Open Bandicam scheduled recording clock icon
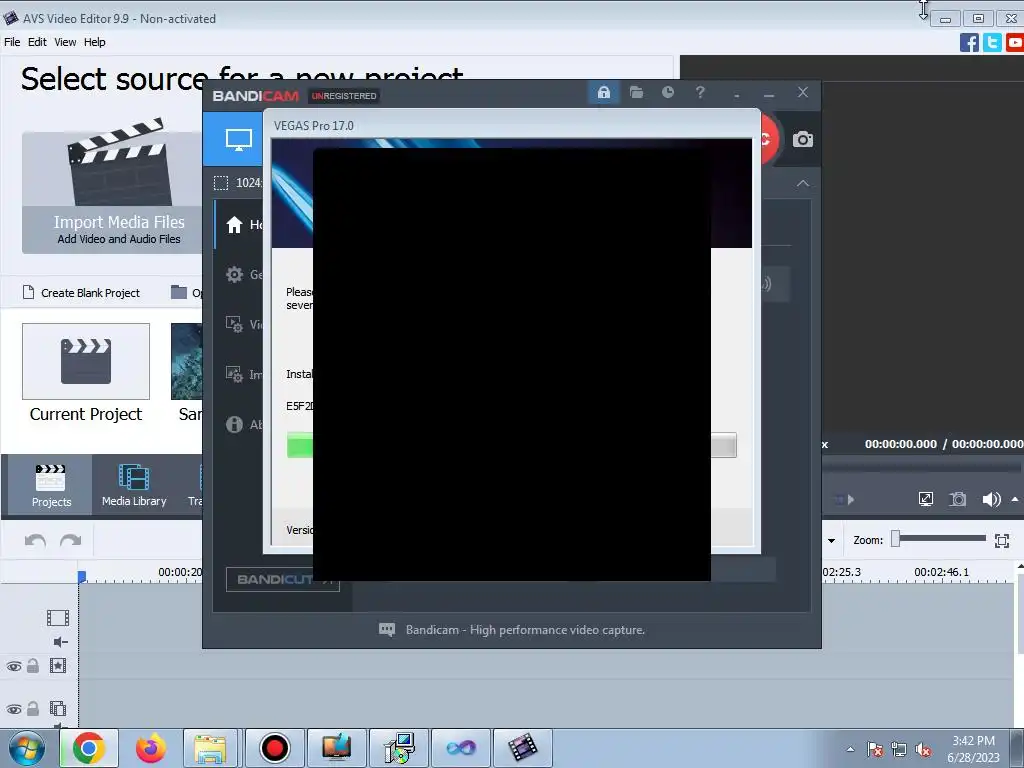This screenshot has width=1024, height=768. click(x=667, y=93)
